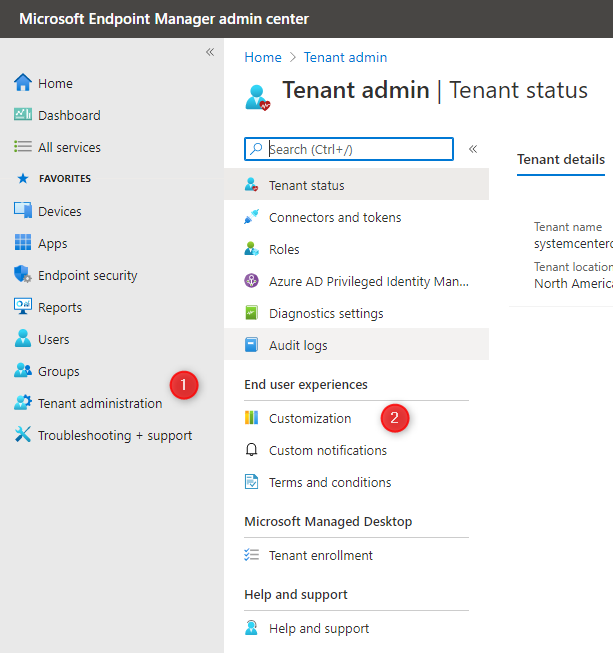
Task: Click Microsoft Endpoint Manager admin center title
Action: (164, 19)
